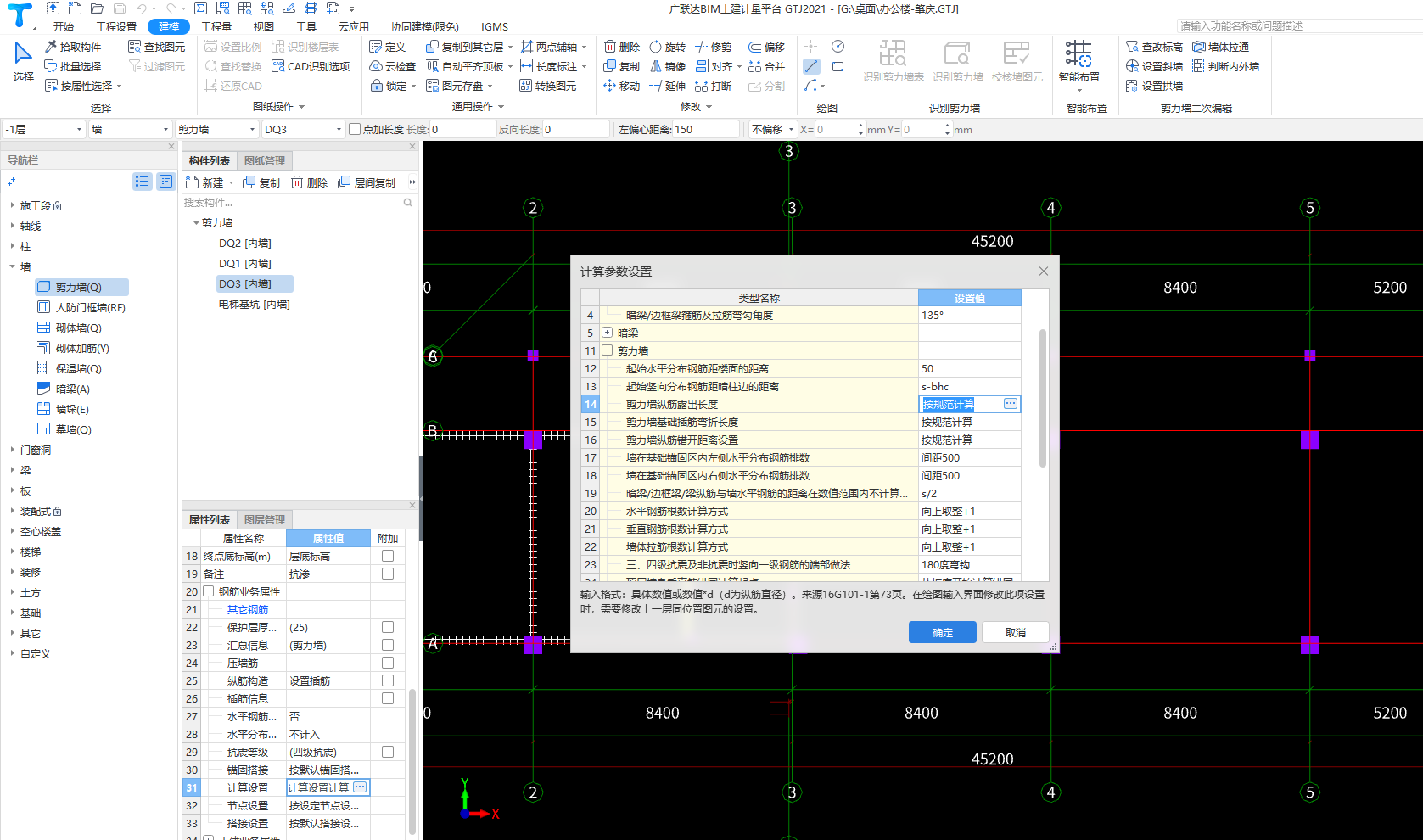Click the 移动 move tool
Image resolution: width=1423 pixels, height=840 pixels.
(x=622, y=86)
